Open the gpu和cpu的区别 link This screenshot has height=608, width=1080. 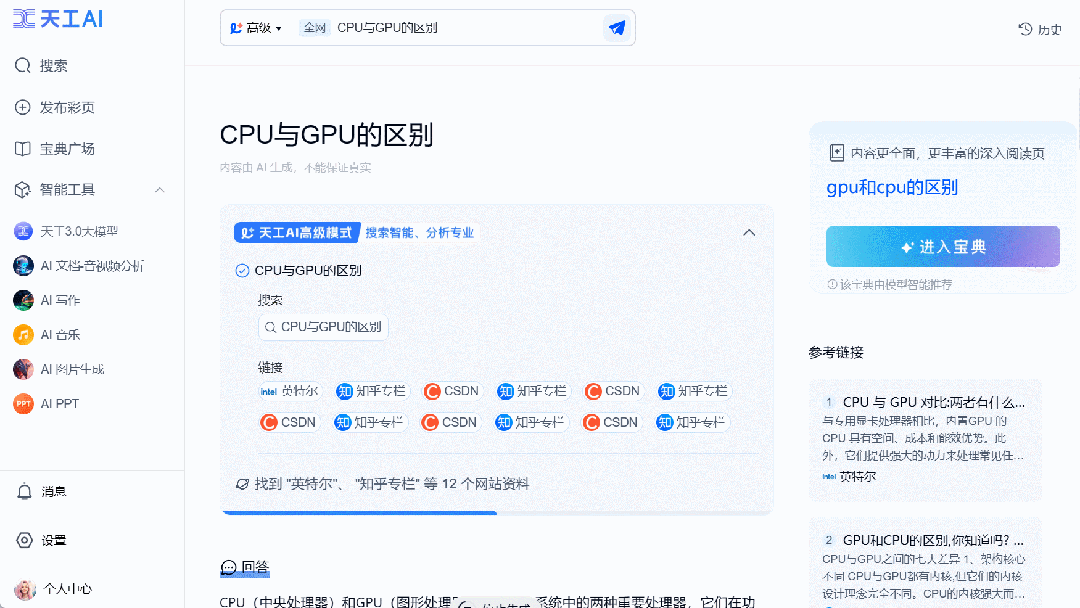pyautogui.click(x=891, y=187)
